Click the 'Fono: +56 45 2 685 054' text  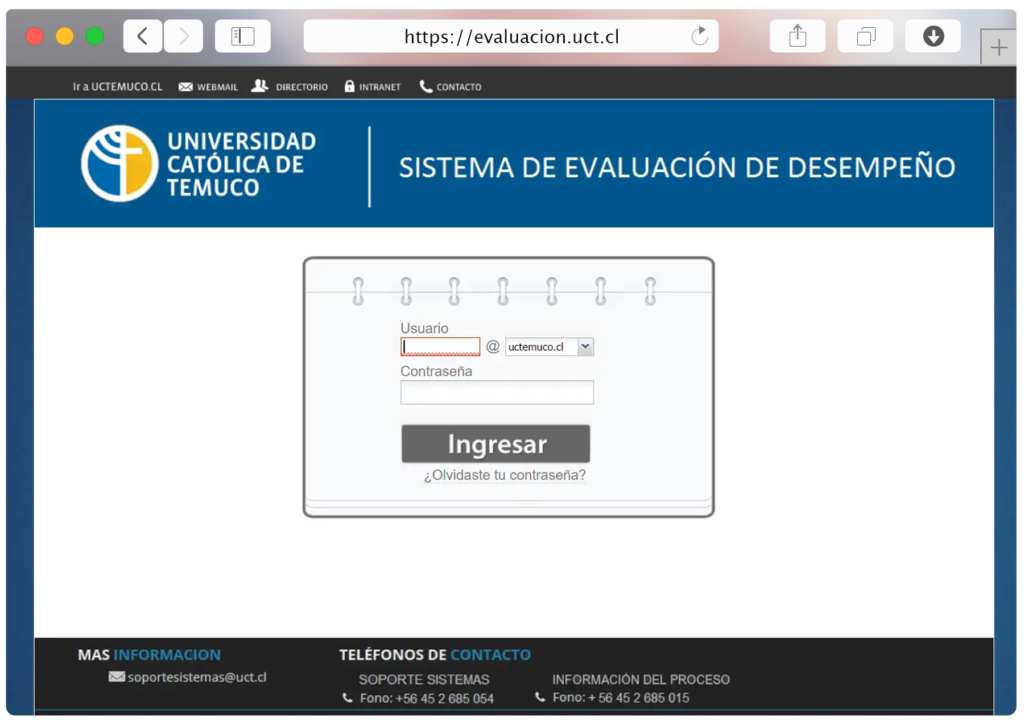[x=426, y=699]
